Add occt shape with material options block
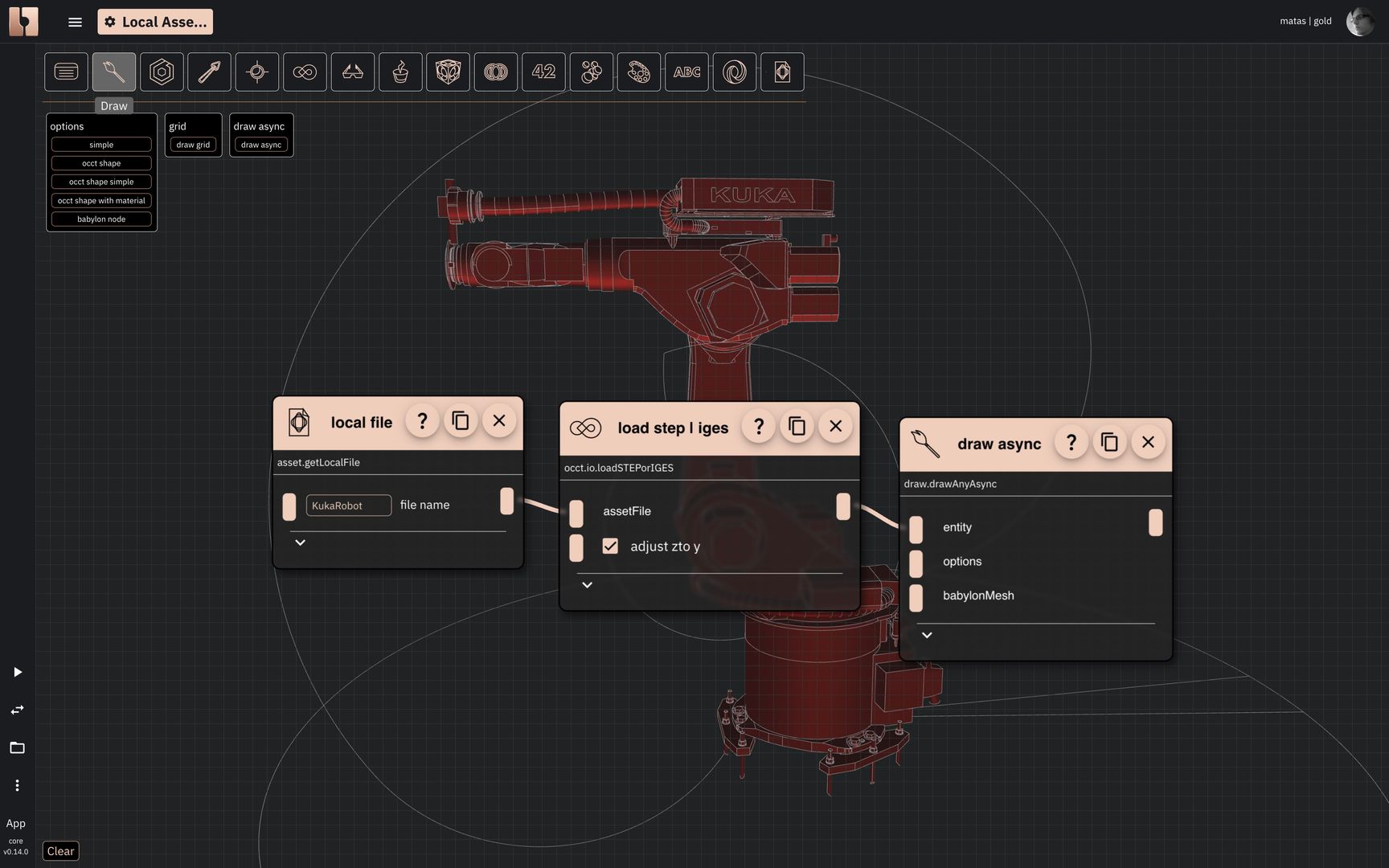 click(x=101, y=201)
